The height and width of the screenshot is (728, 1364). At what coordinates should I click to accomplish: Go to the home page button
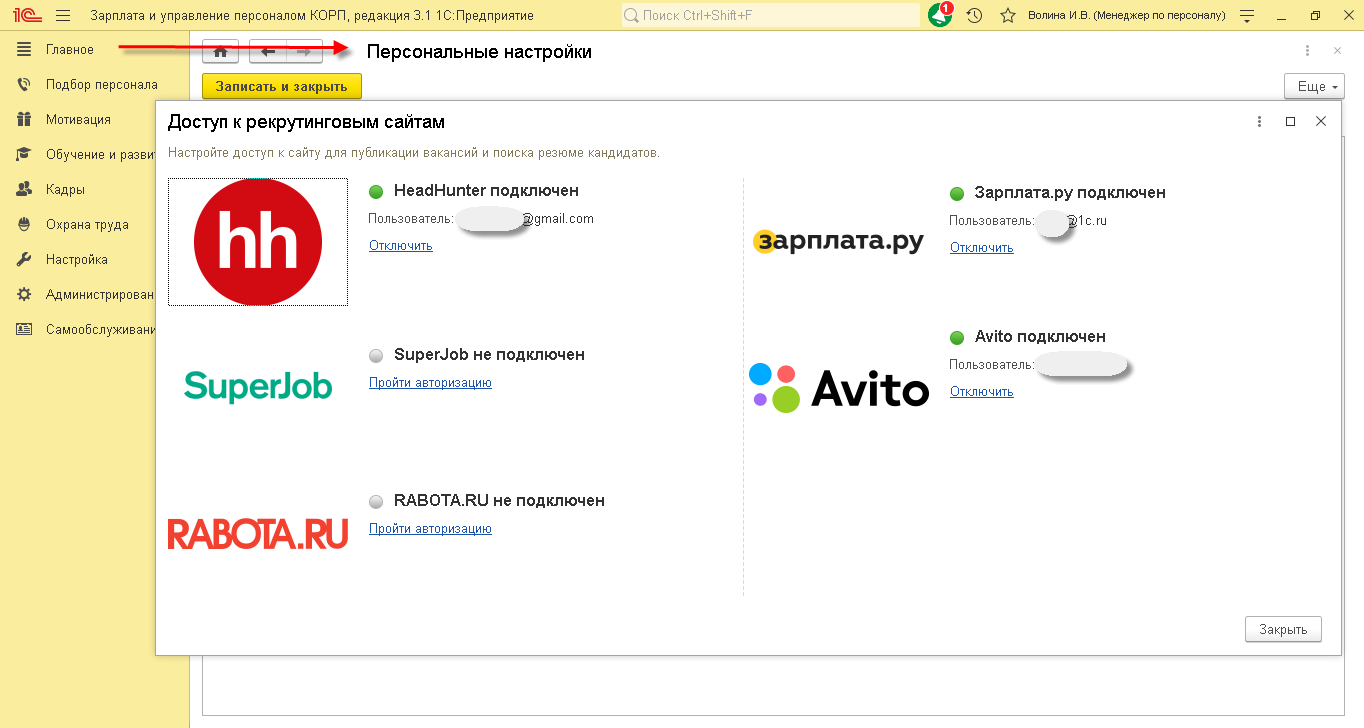pos(221,52)
